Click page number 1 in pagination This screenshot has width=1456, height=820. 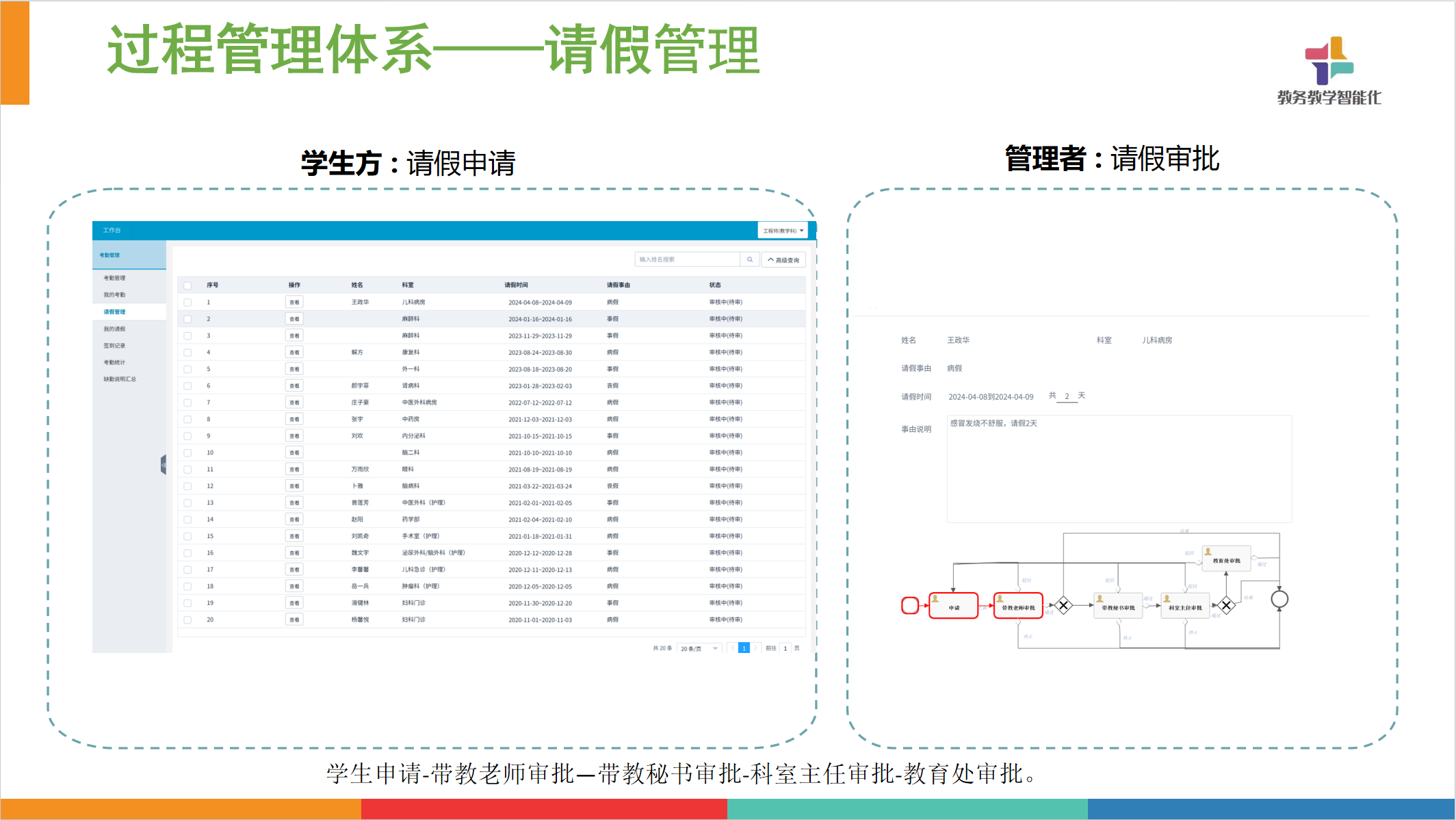[x=744, y=648]
